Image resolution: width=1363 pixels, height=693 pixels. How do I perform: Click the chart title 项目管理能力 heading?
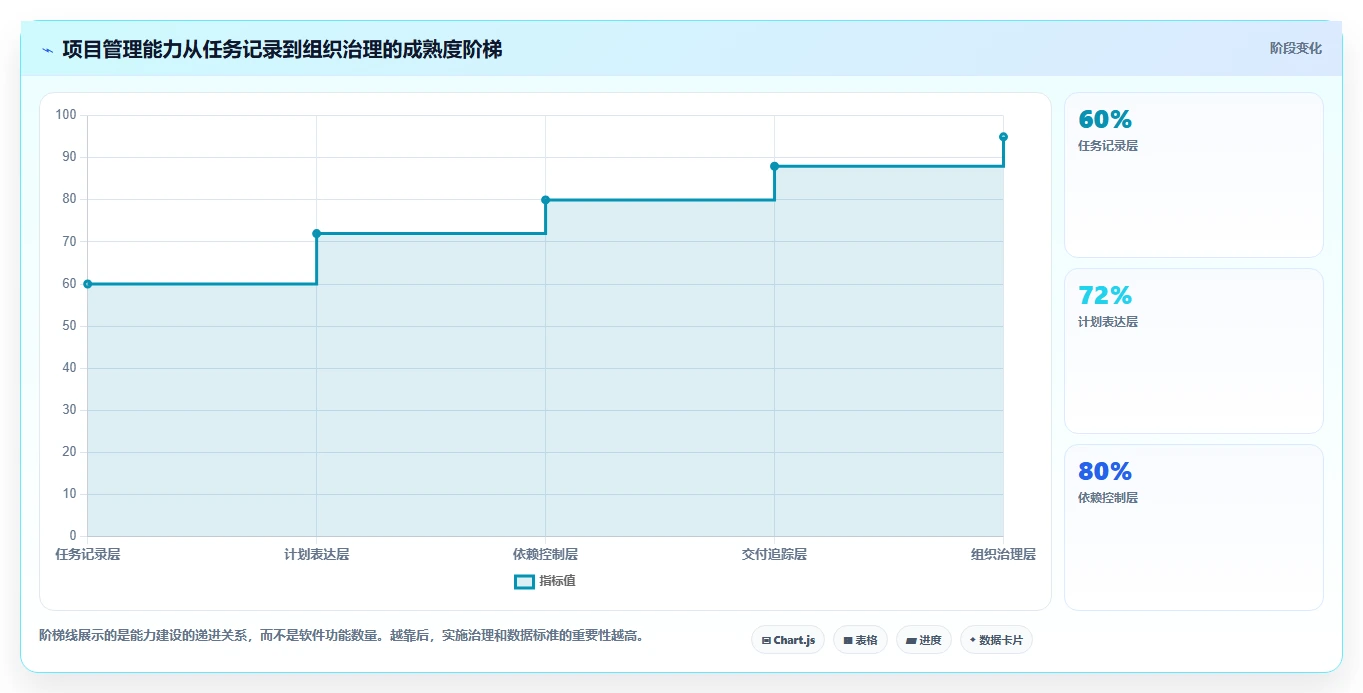pos(282,49)
